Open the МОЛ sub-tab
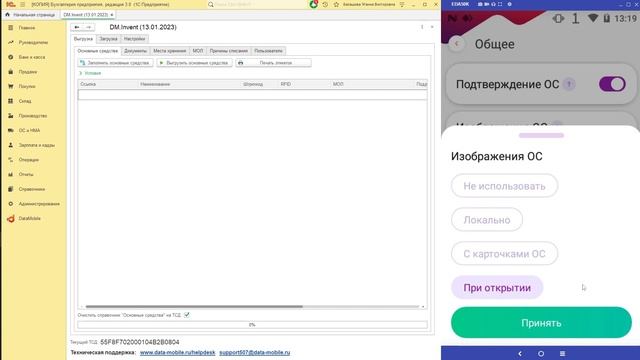Viewport: 640px width, 360px height. coord(198,51)
